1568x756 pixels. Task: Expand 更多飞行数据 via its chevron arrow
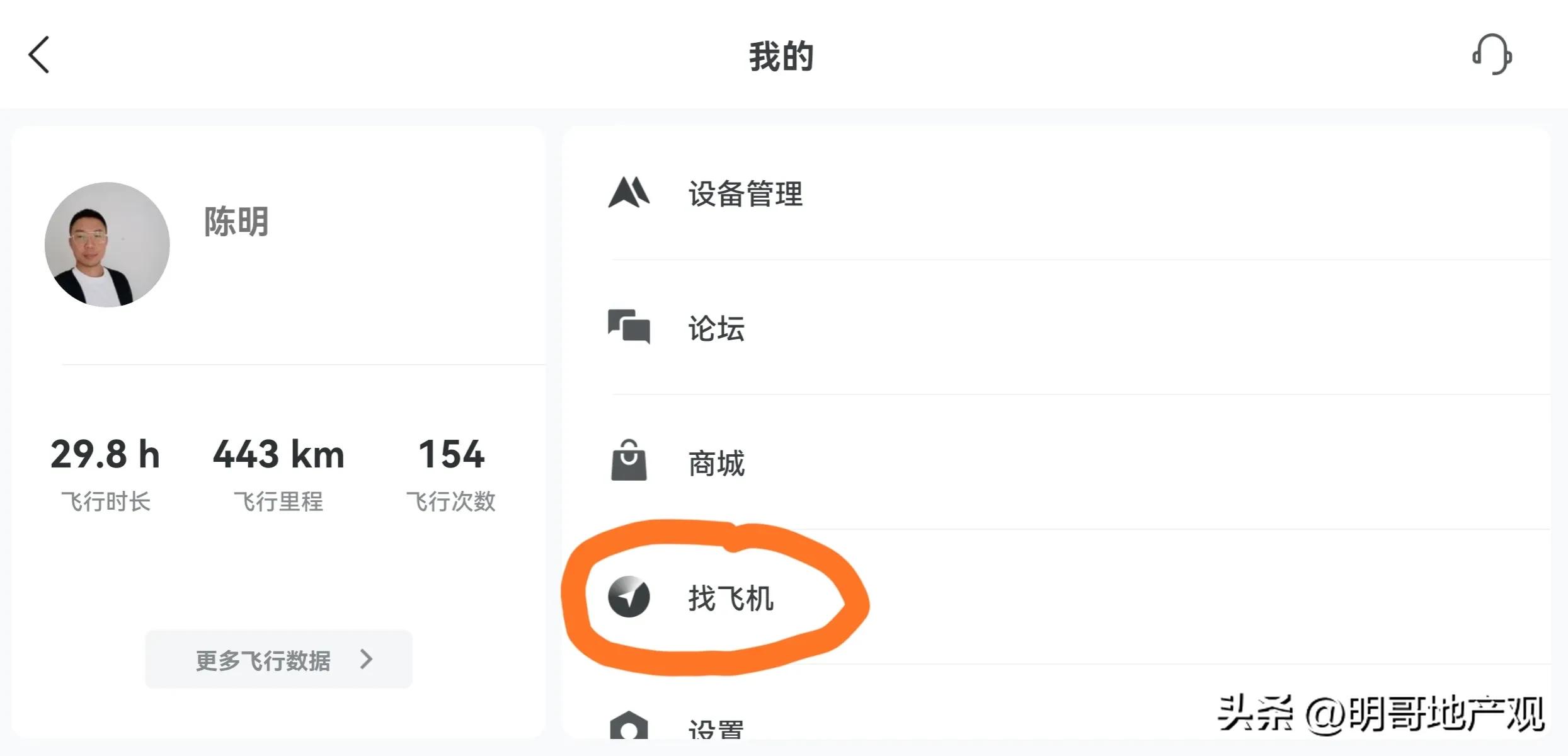click(x=365, y=659)
